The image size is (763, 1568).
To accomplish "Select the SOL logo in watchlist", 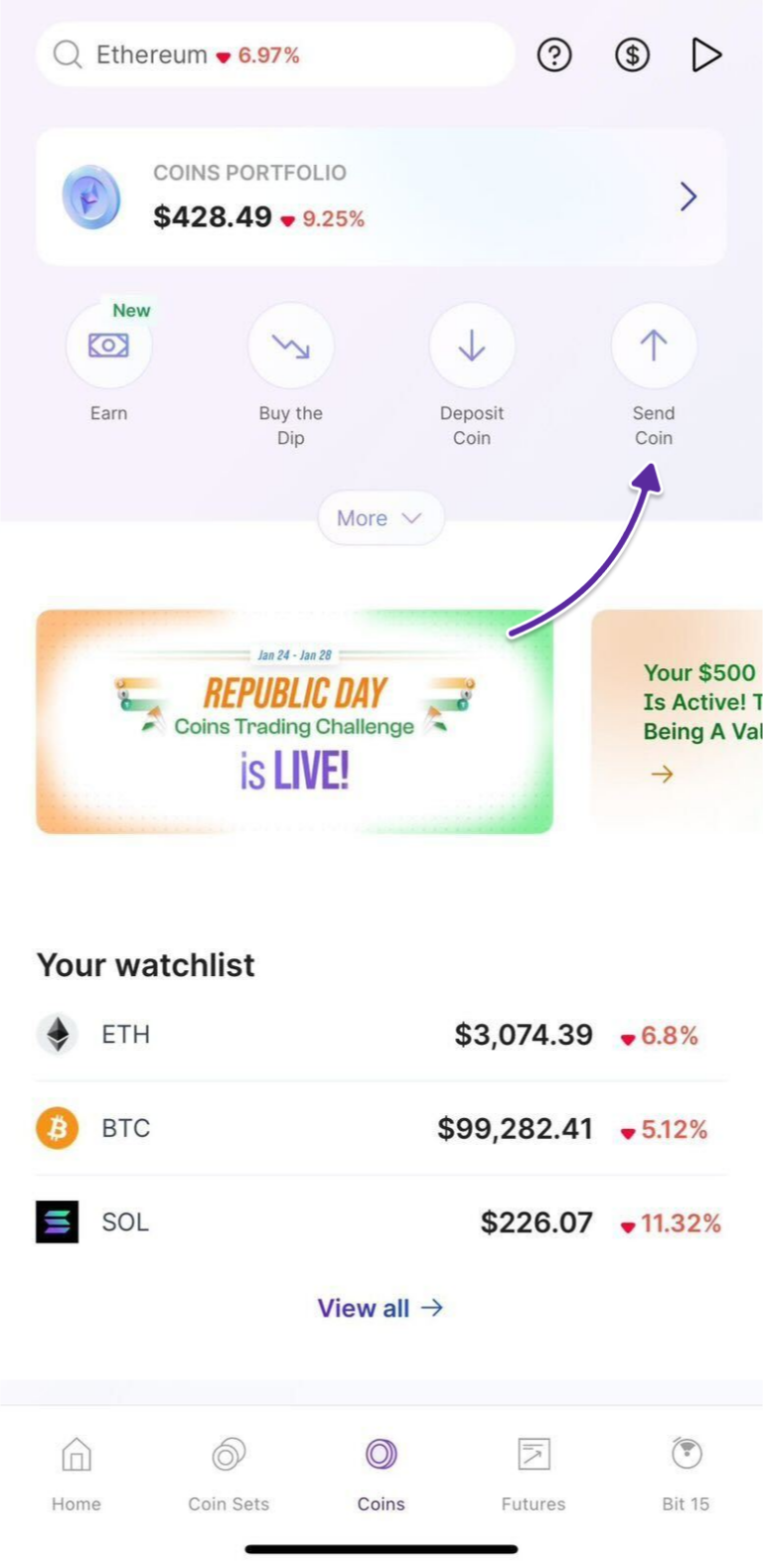I will (x=58, y=1222).
